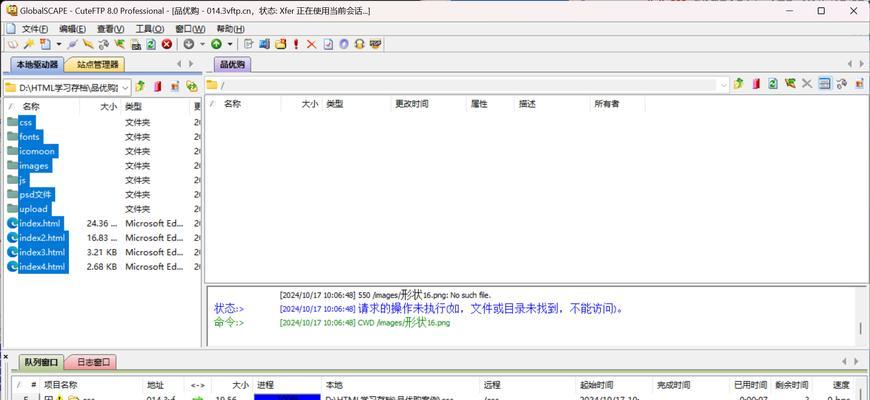This screenshot has width=870, height=400.
Task: Launch the Connection Wizard wand icon
Action: pyautogui.click(x=29, y=44)
